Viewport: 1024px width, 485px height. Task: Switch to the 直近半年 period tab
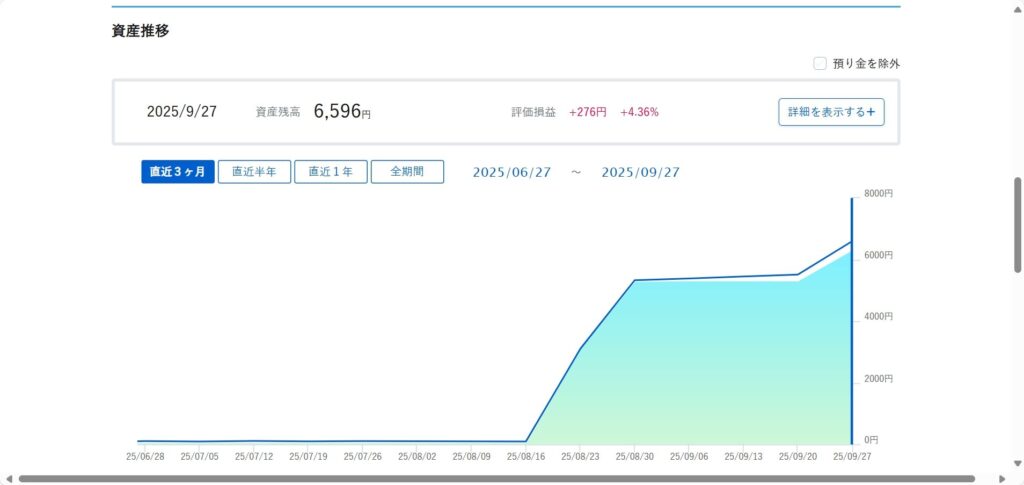pyautogui.click(x=254, y=172)
